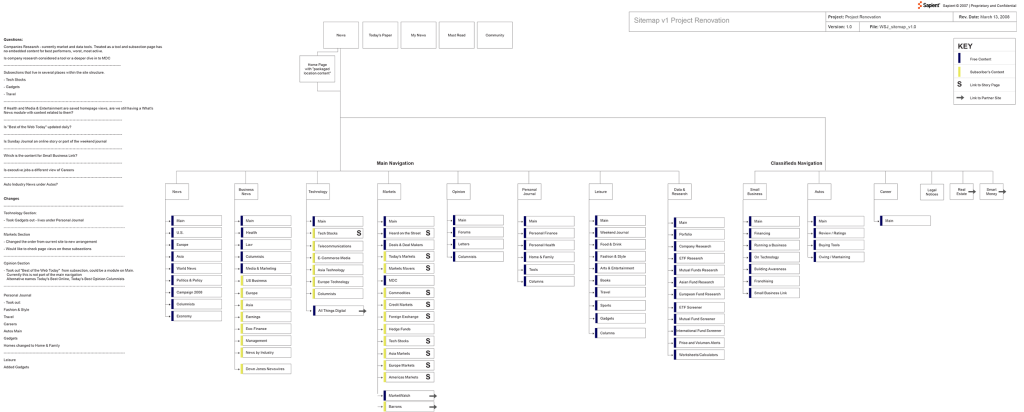Click the partner-site arrow on All Things Digital
Viewport: 1024px width, 412px height.
(x=362, y=311)
